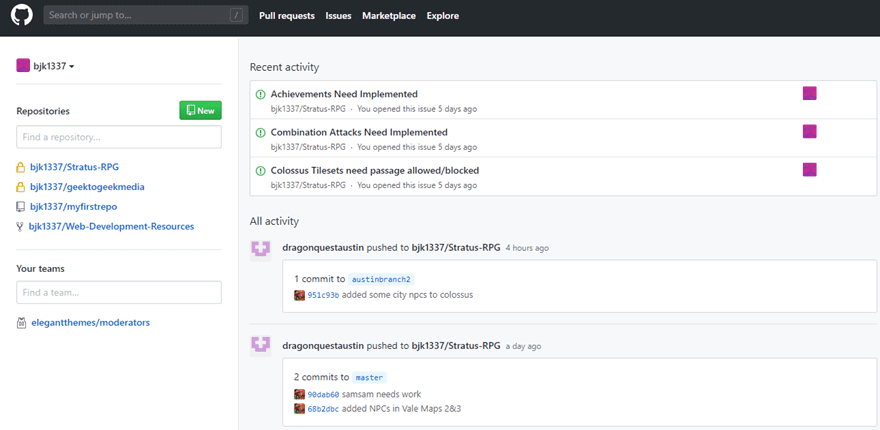Click lock icon beside bjk1337/Stratus-RPG
Screen dimensions: 880x430
point(20,167)
